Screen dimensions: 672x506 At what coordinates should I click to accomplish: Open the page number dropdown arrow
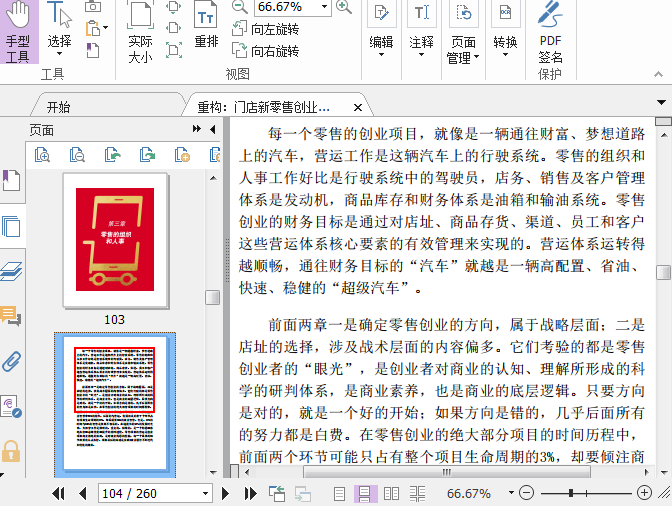click(206, 494)
